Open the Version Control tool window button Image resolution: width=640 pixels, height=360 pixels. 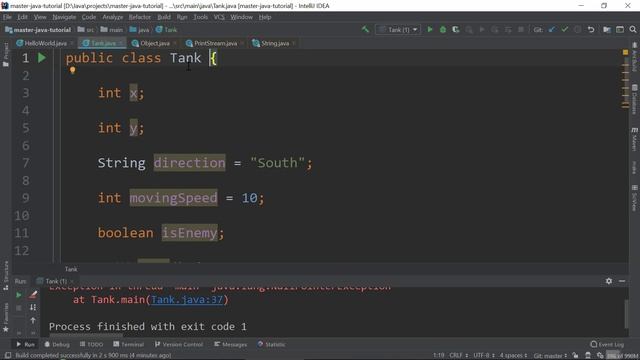(179, 344)
